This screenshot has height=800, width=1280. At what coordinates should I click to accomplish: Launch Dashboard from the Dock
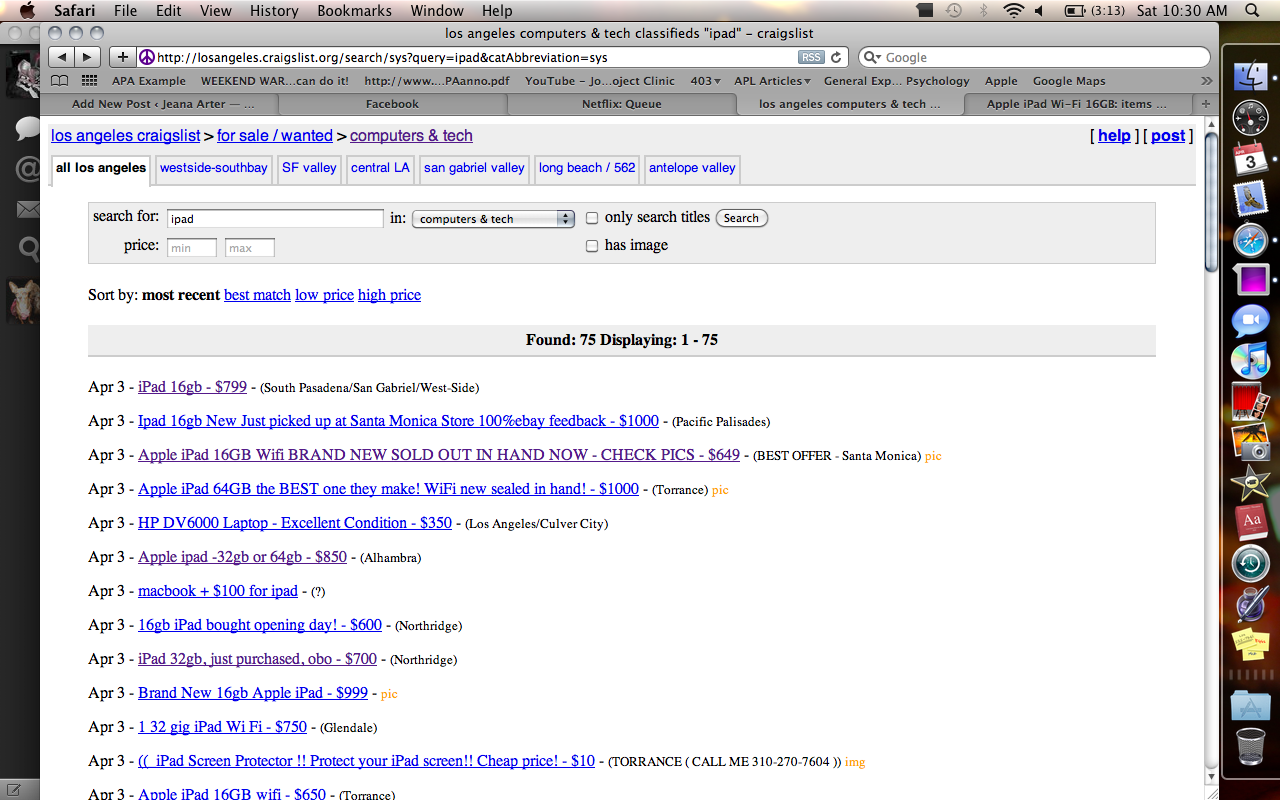coord(1250,118)
